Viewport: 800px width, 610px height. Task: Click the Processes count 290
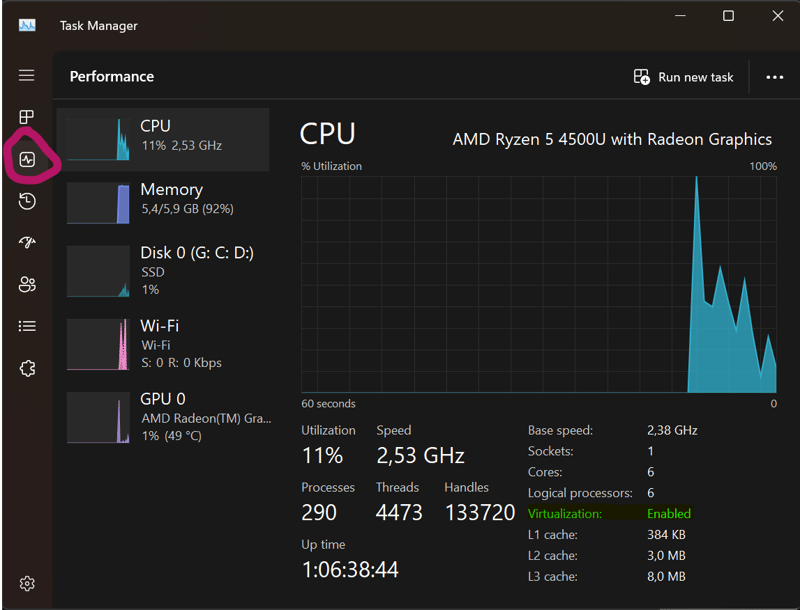(319, 512)
